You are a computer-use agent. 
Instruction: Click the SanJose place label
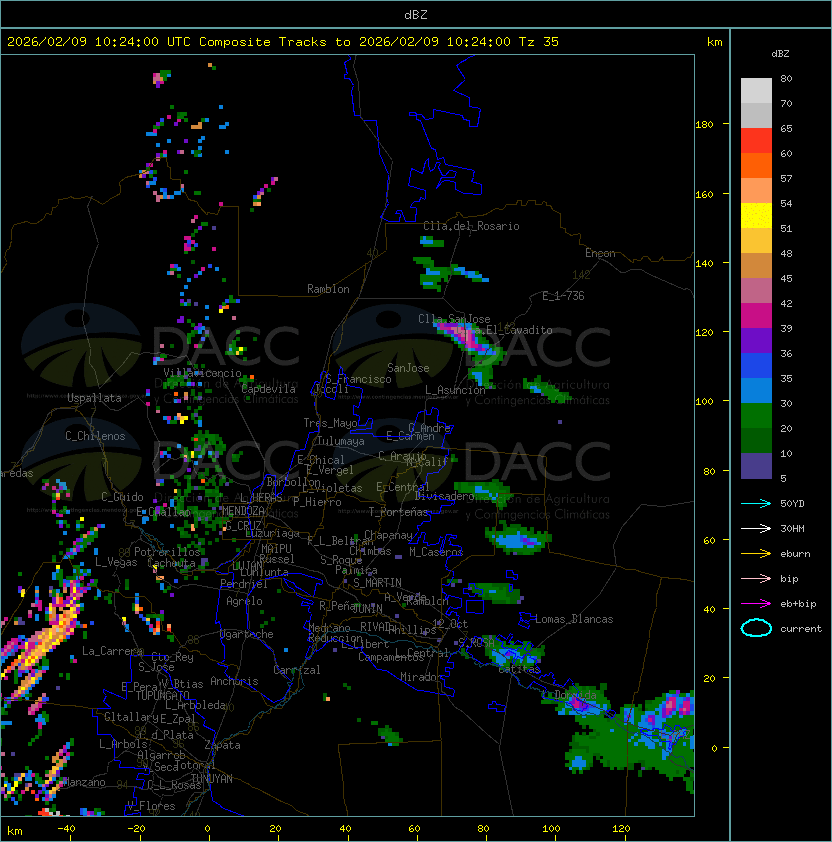pyautogui.click(x=408, y=368)
